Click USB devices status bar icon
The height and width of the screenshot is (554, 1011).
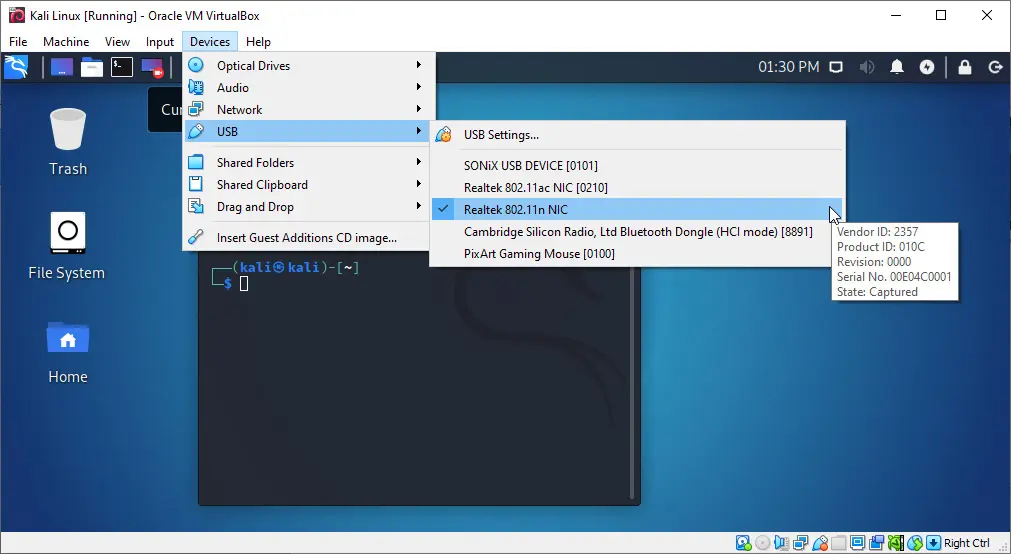(x=820, y=542)
